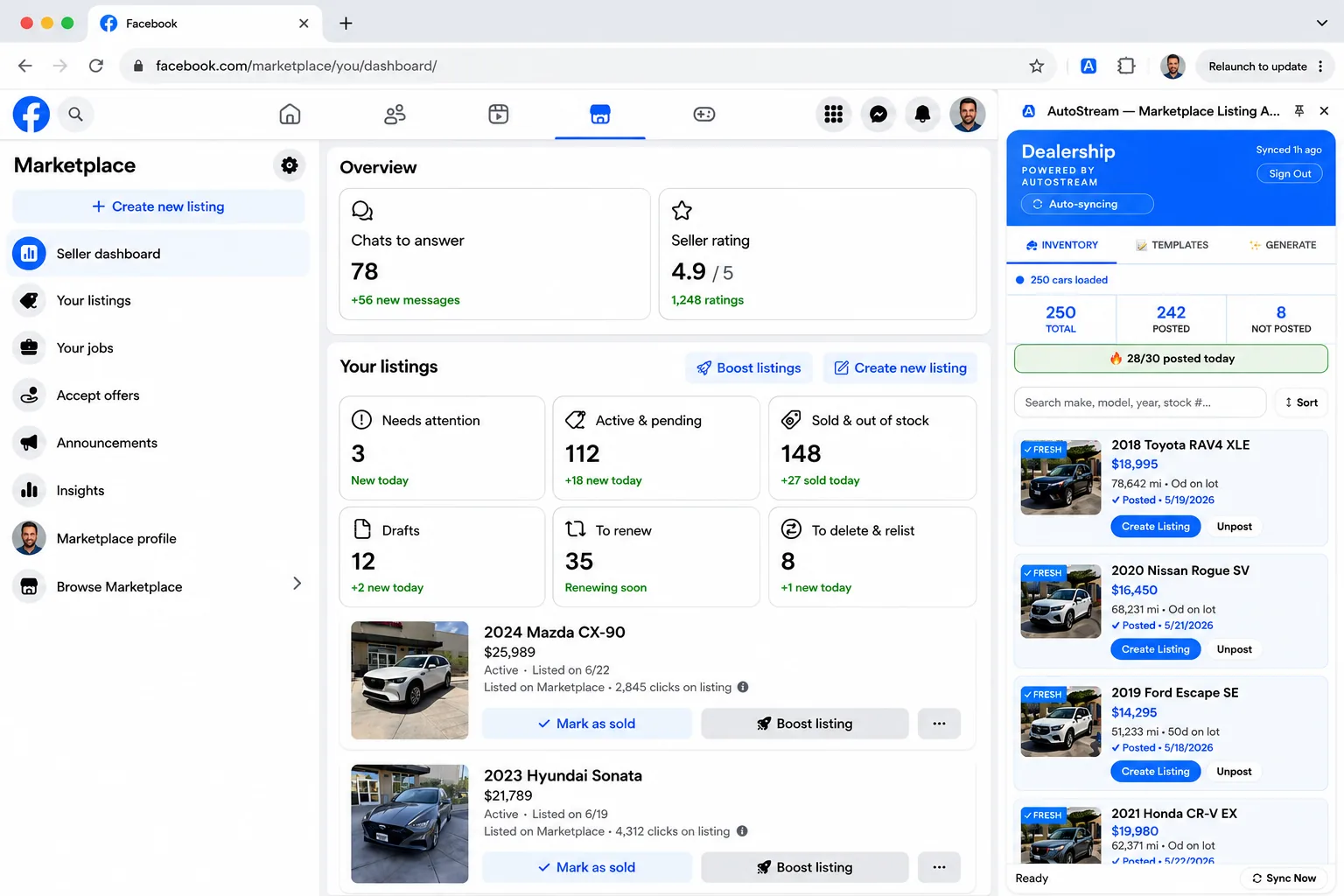This screenshot has height=896, width=1344.
Task: Click Relaunch to update button
Action: pyautogui.click(x=1257, y=66)
